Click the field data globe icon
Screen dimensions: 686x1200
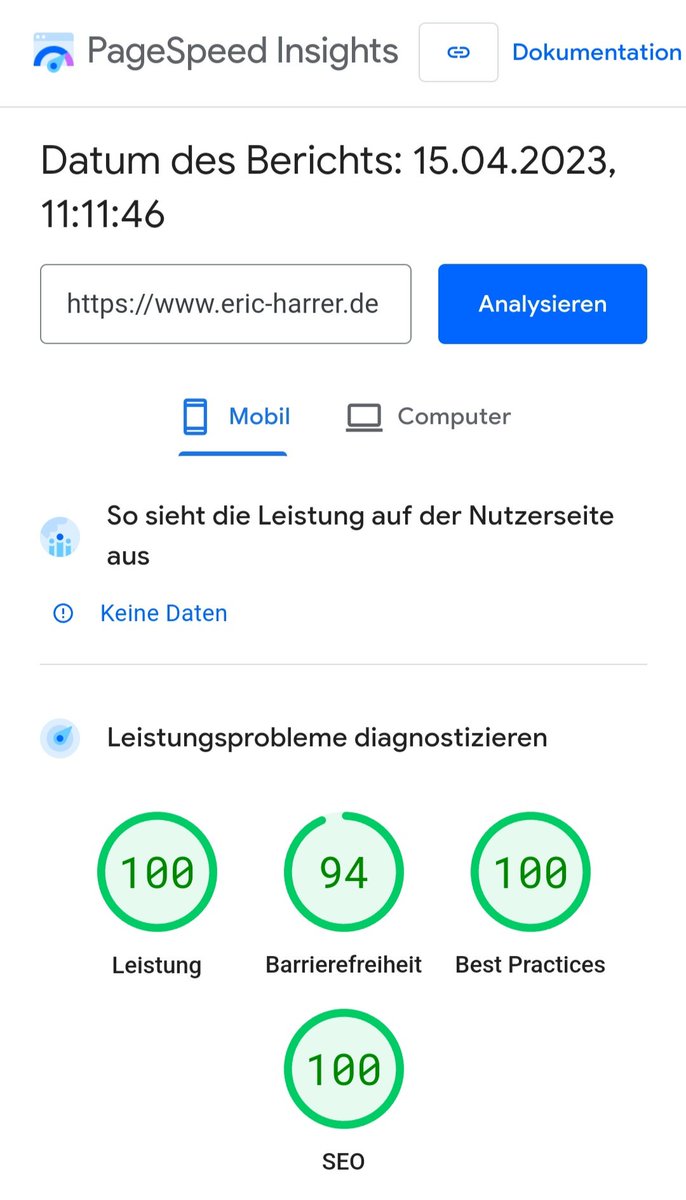60,537
